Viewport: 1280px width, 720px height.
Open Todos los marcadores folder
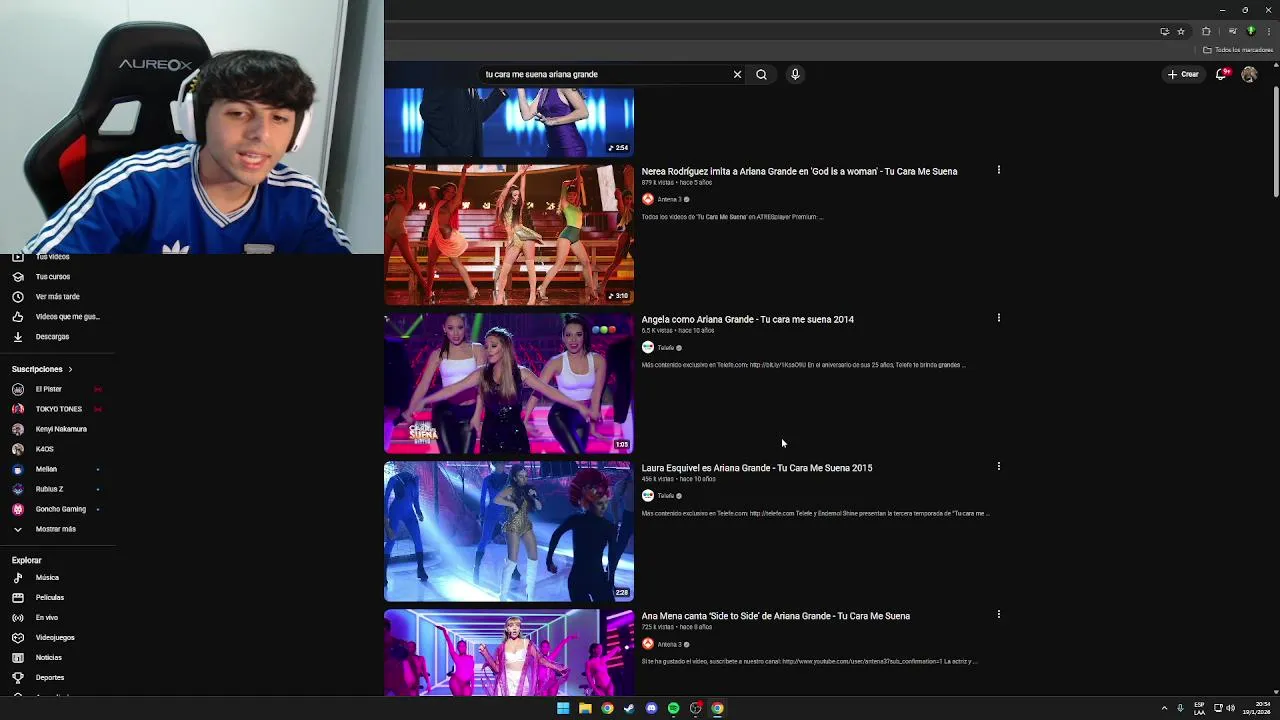point(1238,50)
